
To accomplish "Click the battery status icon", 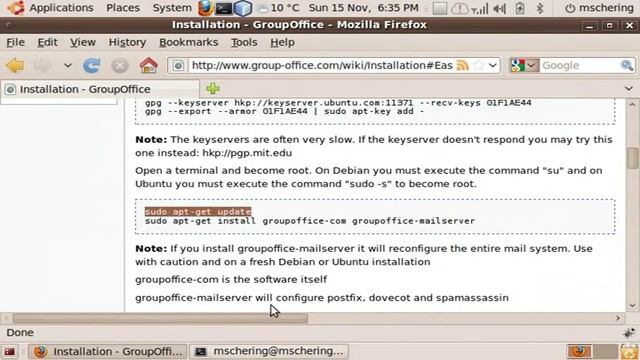I will 520,8.
